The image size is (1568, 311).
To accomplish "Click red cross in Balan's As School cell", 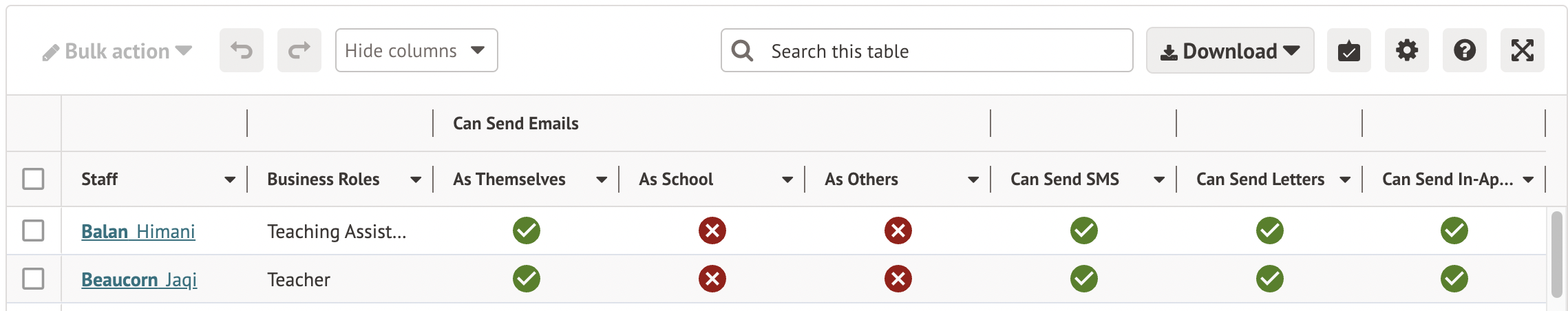I will [x=712, y=230].
